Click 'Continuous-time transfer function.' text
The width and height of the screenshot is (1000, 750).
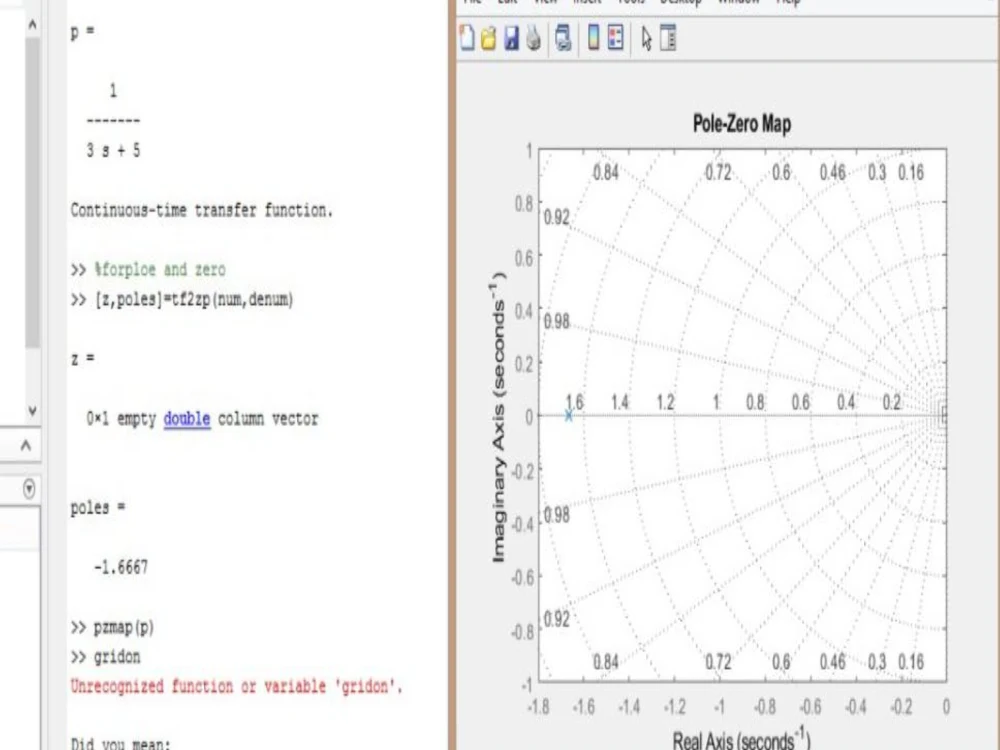(x=202, y=210)
